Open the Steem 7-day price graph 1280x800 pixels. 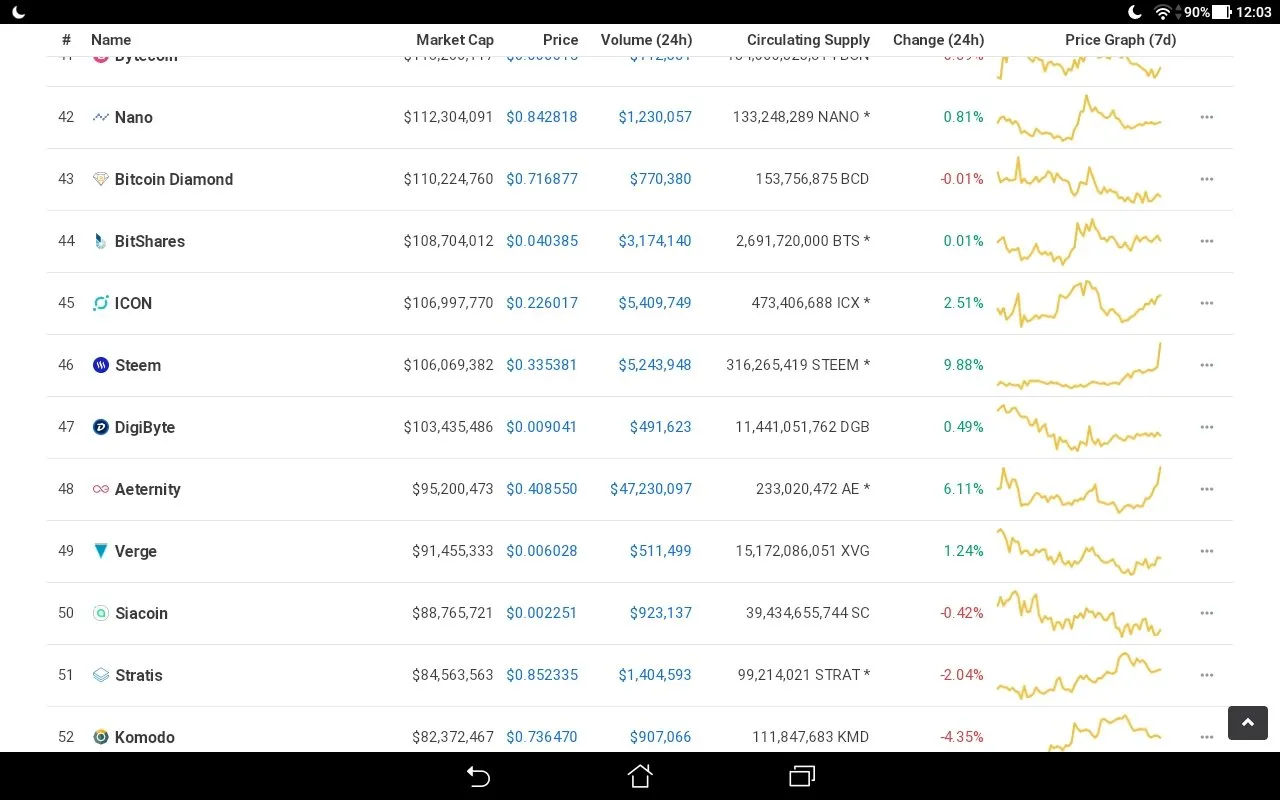1079,366
